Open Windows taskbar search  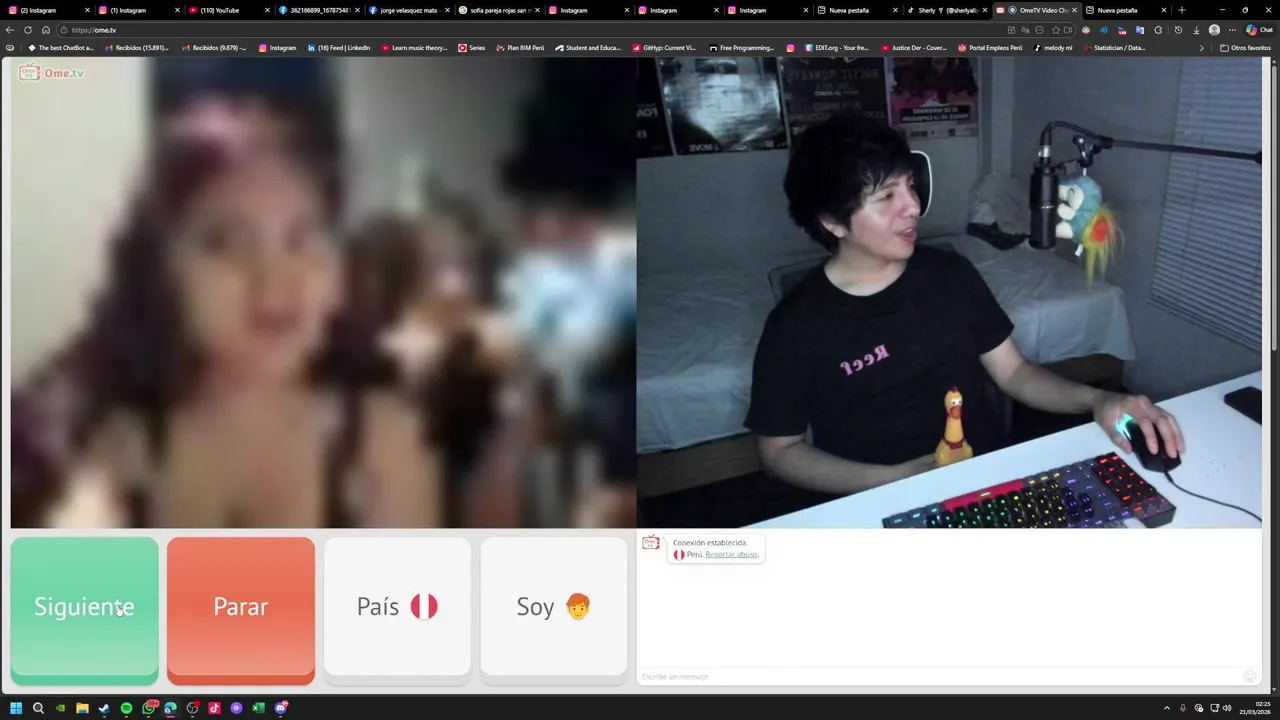click(x=38, y=708)
